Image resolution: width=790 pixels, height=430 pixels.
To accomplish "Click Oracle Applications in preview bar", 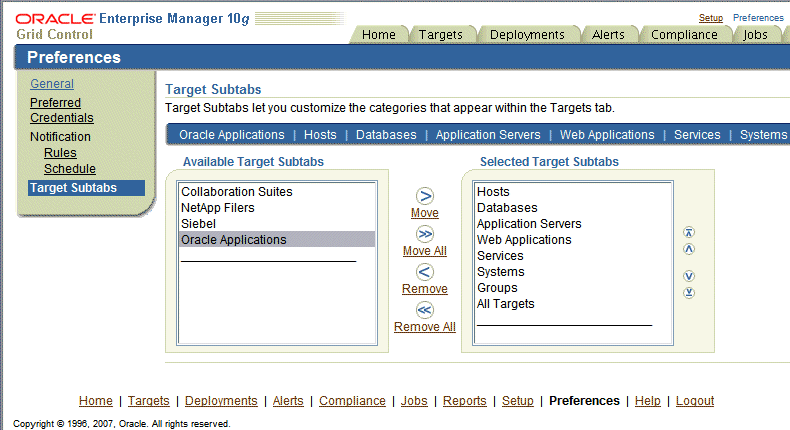I will (232, 135).
